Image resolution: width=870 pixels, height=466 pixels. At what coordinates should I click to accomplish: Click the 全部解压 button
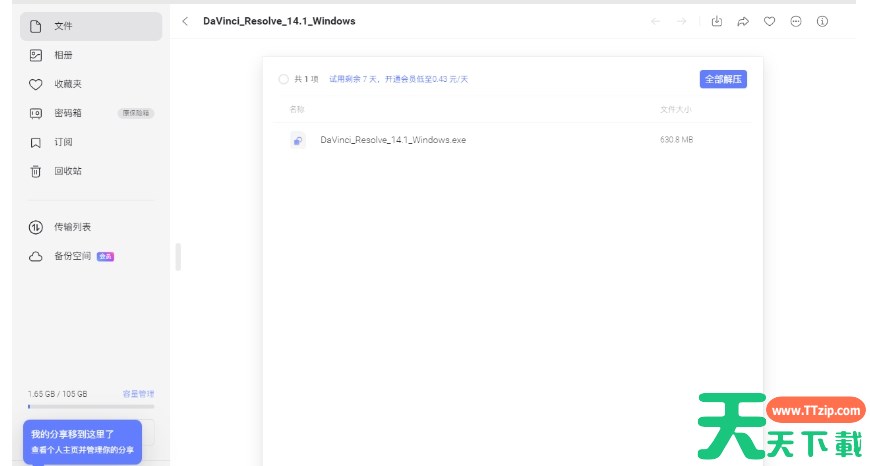tap(723, 79)
